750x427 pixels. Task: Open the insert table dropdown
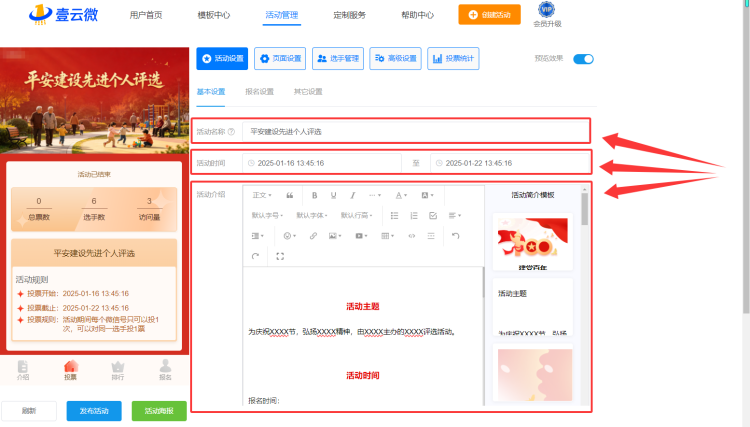tap(387, 236)
